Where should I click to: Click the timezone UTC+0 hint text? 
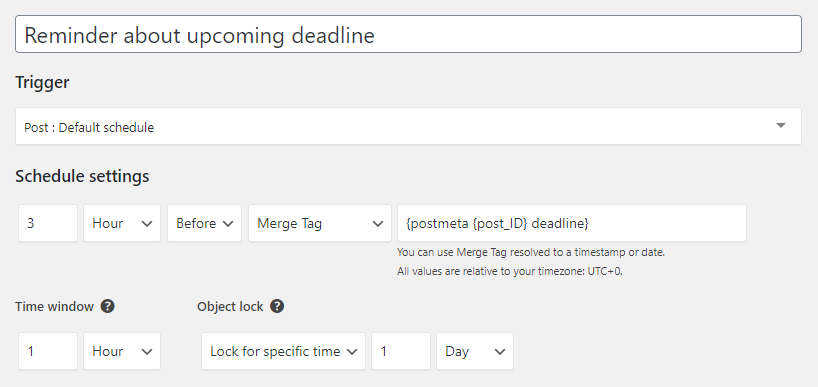510,271
